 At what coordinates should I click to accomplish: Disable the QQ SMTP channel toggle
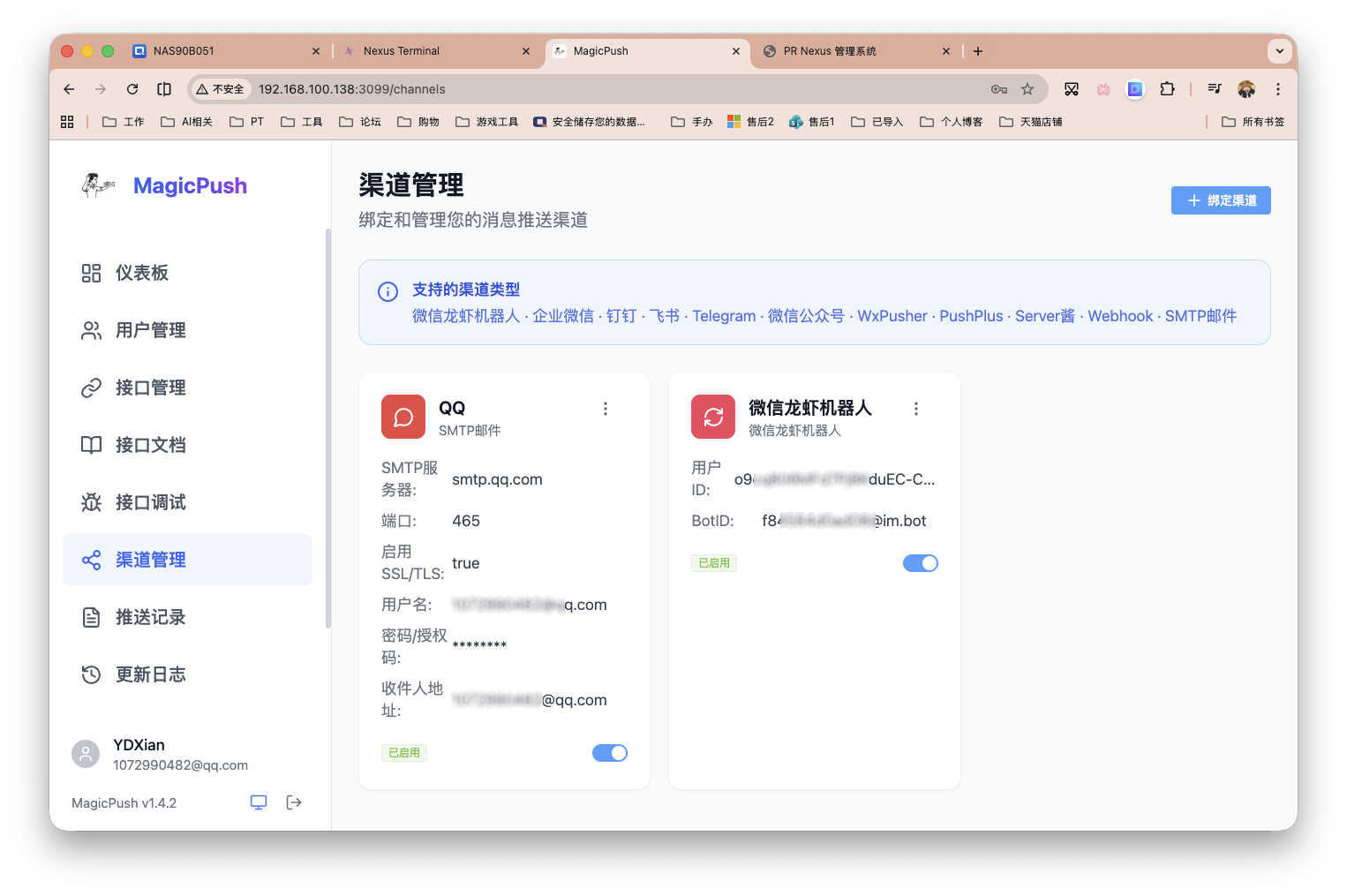(610, 752)
